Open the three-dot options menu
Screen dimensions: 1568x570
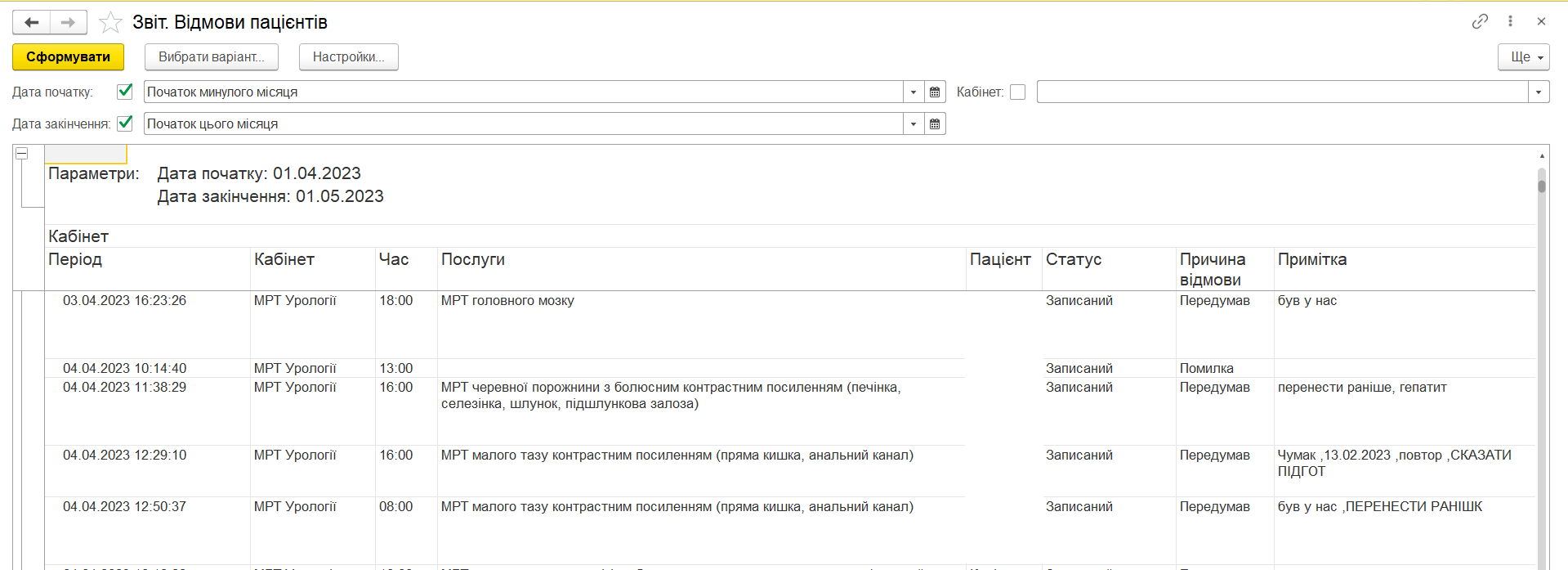pos(1510,21)
